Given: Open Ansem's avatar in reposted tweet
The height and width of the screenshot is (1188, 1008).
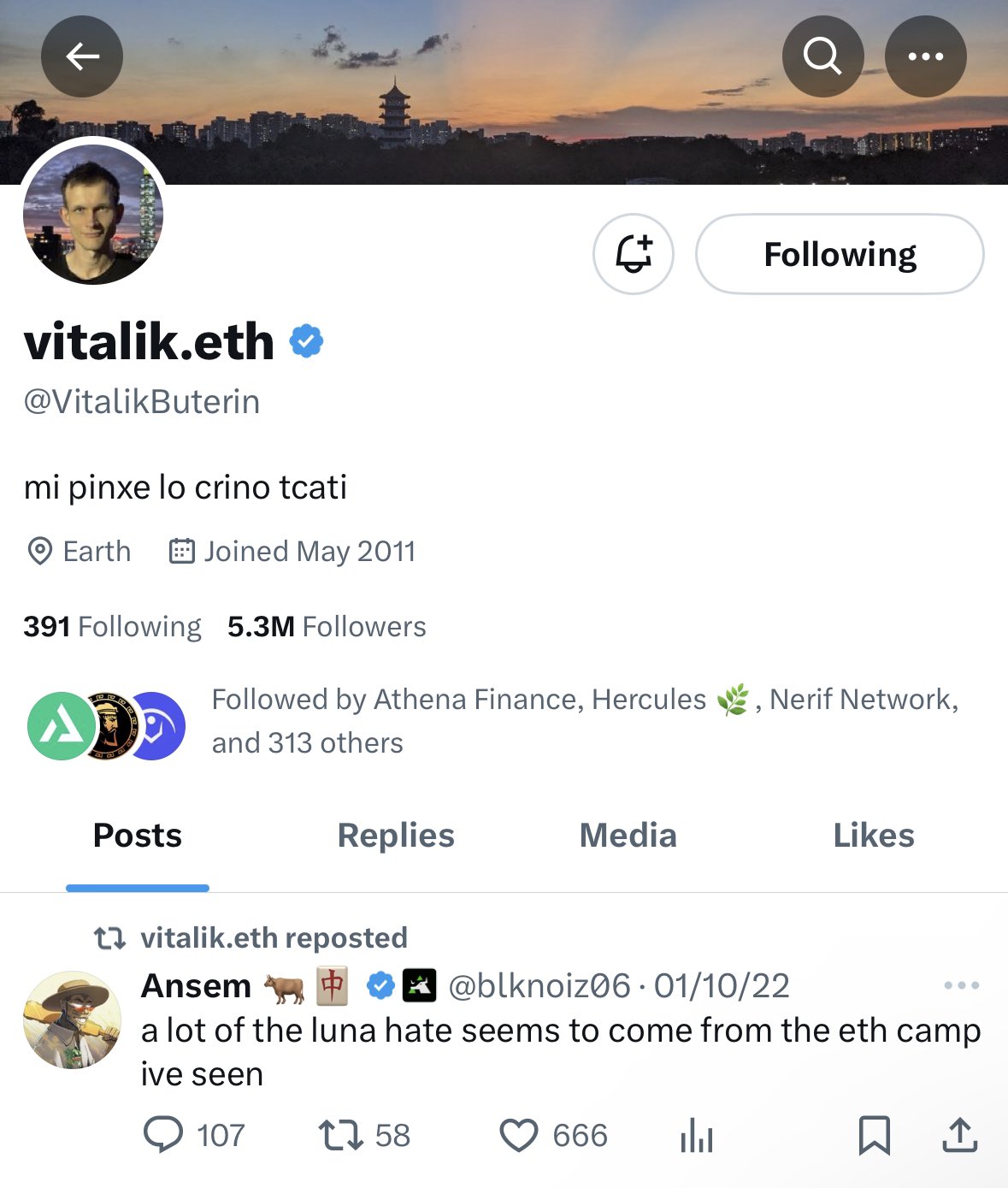Looking at the screenshot, I should [72, 1020].
